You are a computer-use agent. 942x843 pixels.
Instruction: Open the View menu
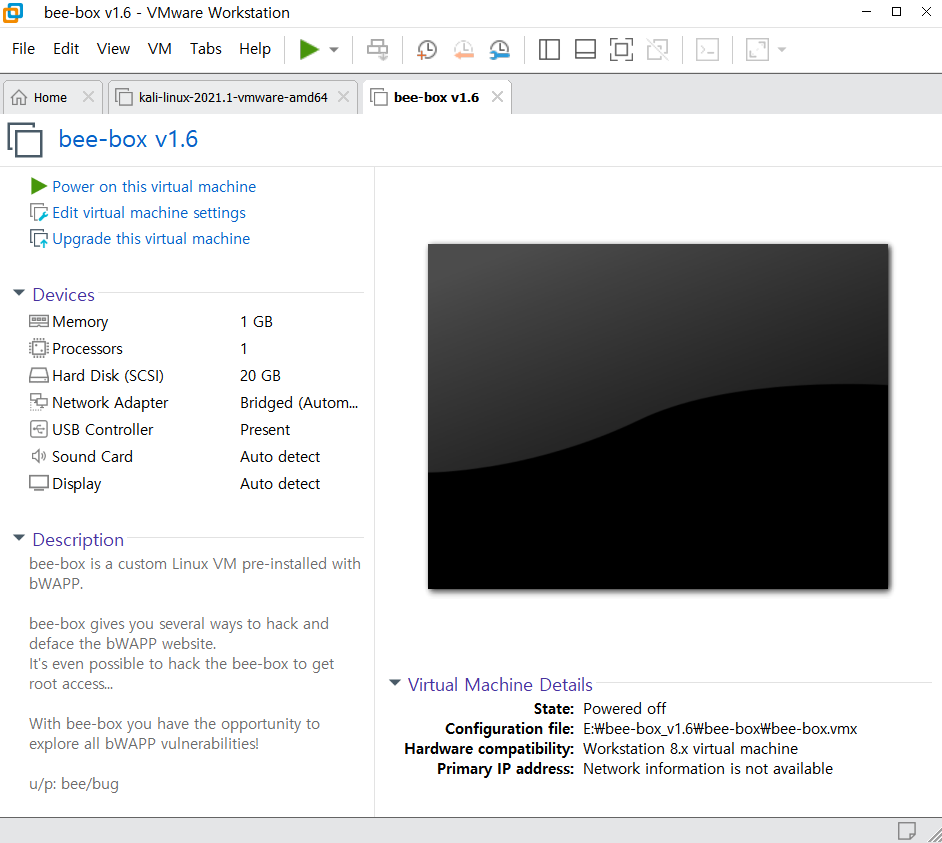click(113, 49)
